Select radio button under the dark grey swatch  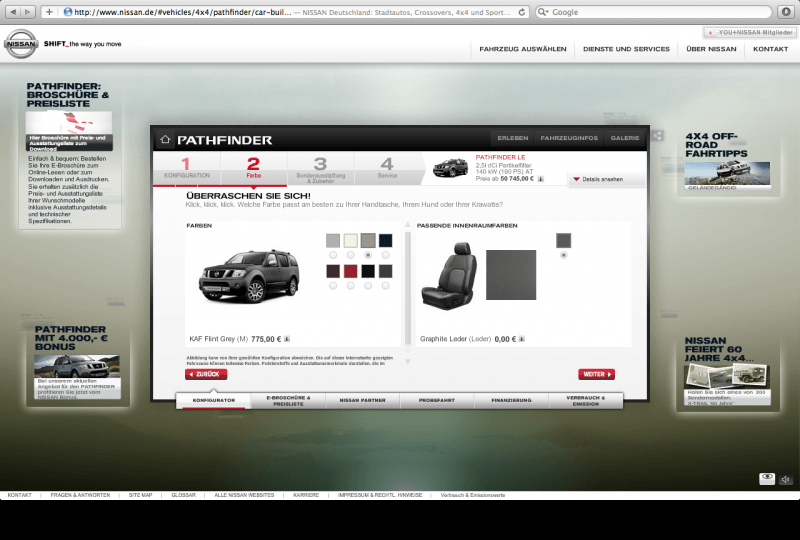[x=386, y=286]
